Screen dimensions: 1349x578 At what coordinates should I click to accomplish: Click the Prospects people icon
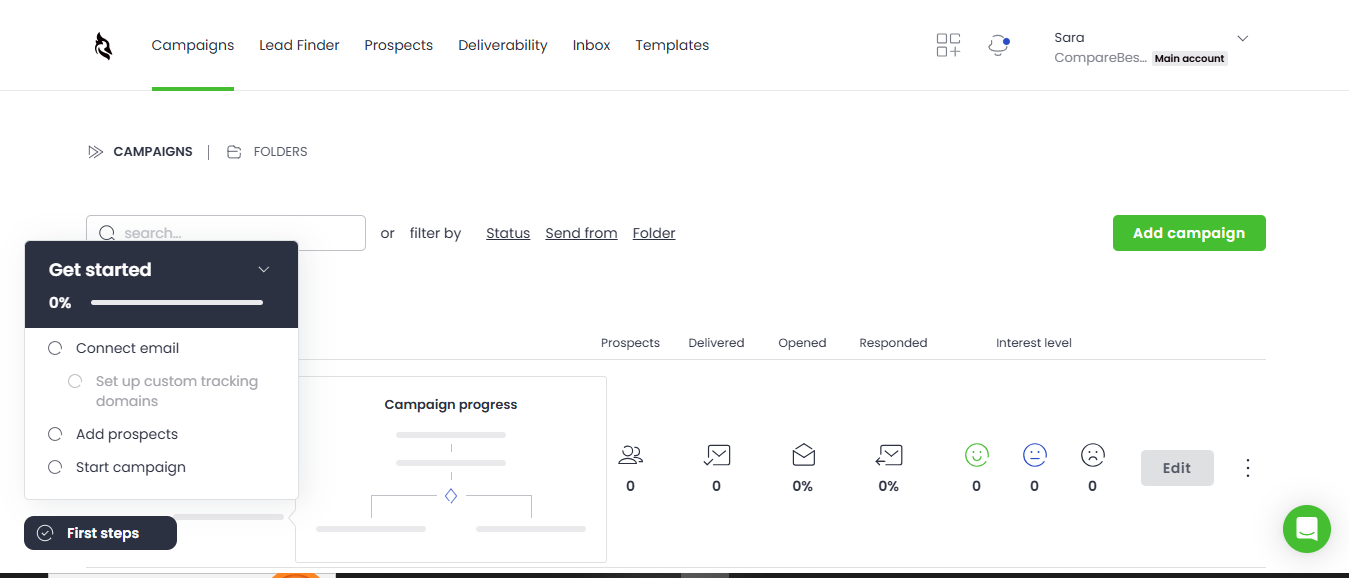630,456
